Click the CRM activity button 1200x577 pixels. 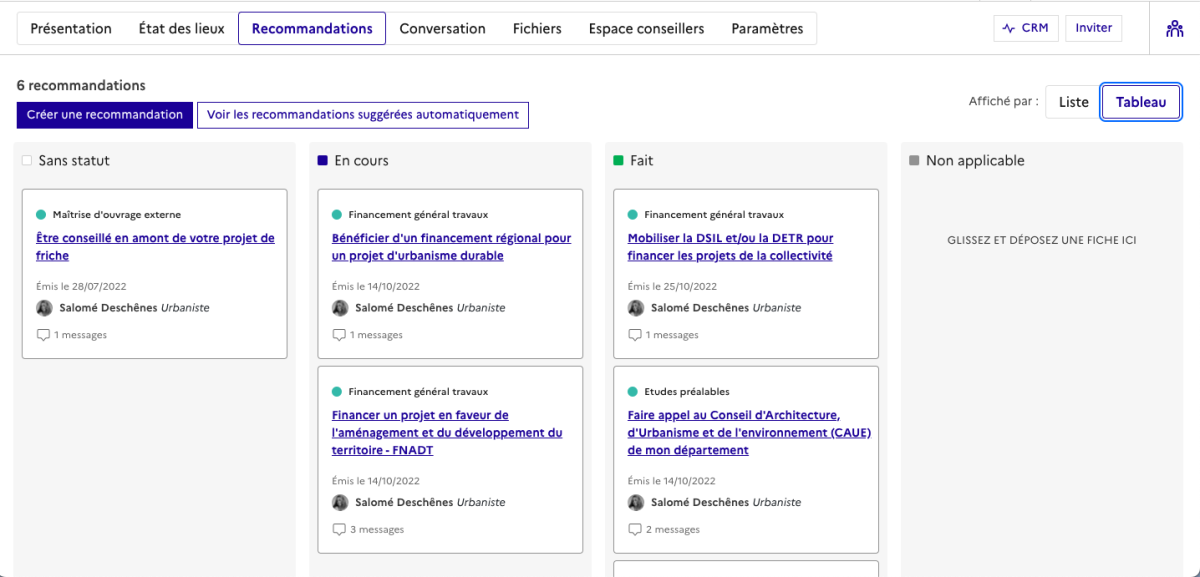pos(1025,28)
